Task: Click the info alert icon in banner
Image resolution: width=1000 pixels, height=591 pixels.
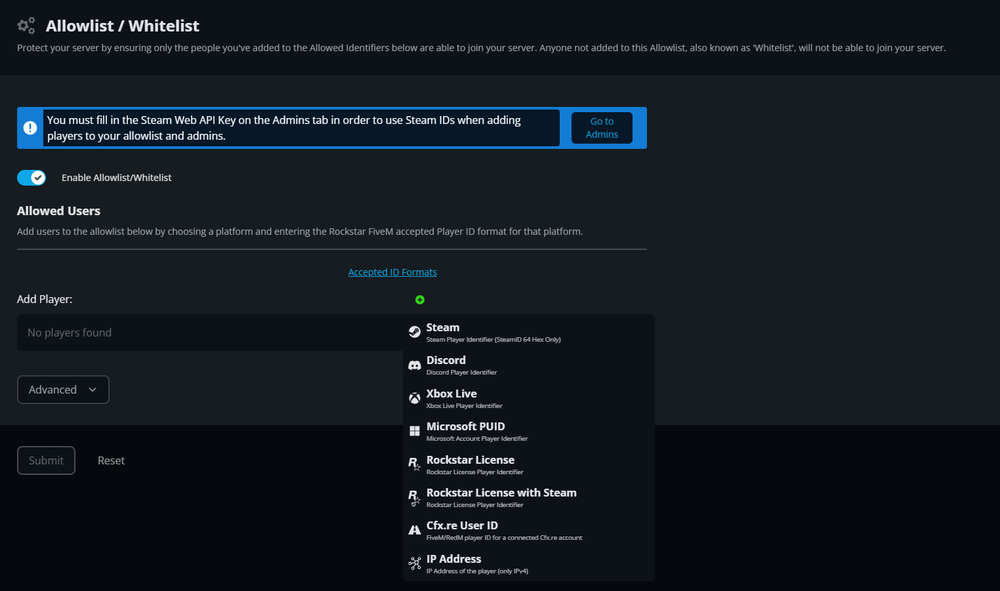Action: pos(30,128)
